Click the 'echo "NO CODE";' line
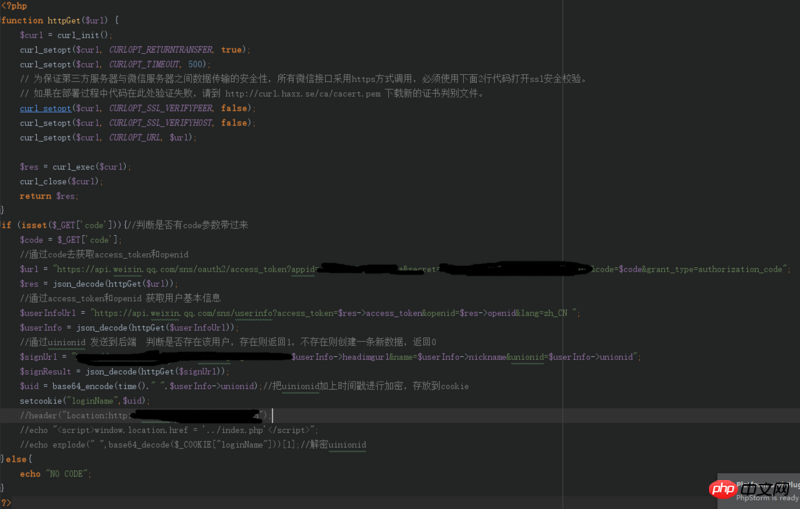The height and width of the screenshot is (509, 800). (56, 474)
